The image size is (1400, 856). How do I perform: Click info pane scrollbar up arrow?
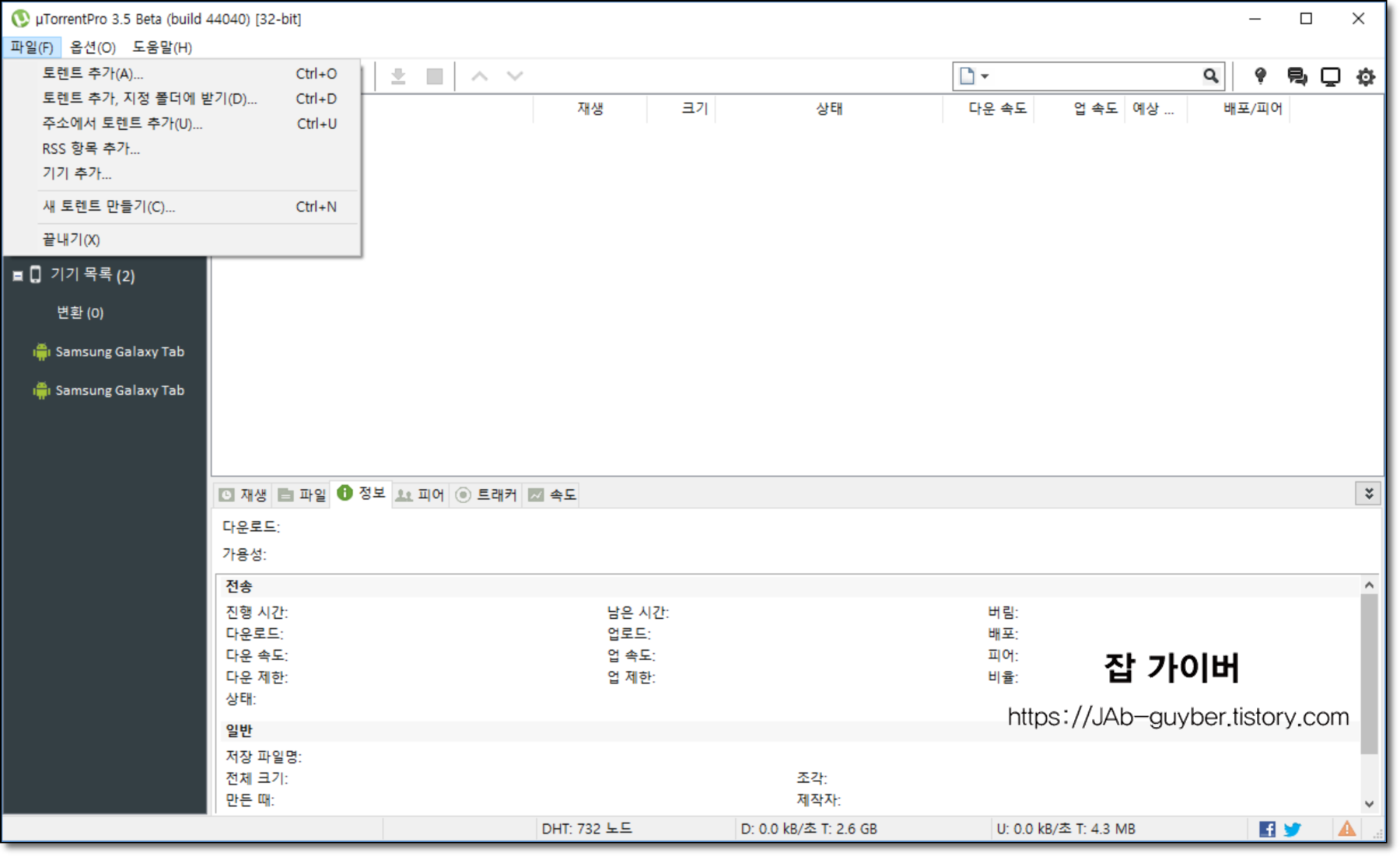tap(1369, 585)
